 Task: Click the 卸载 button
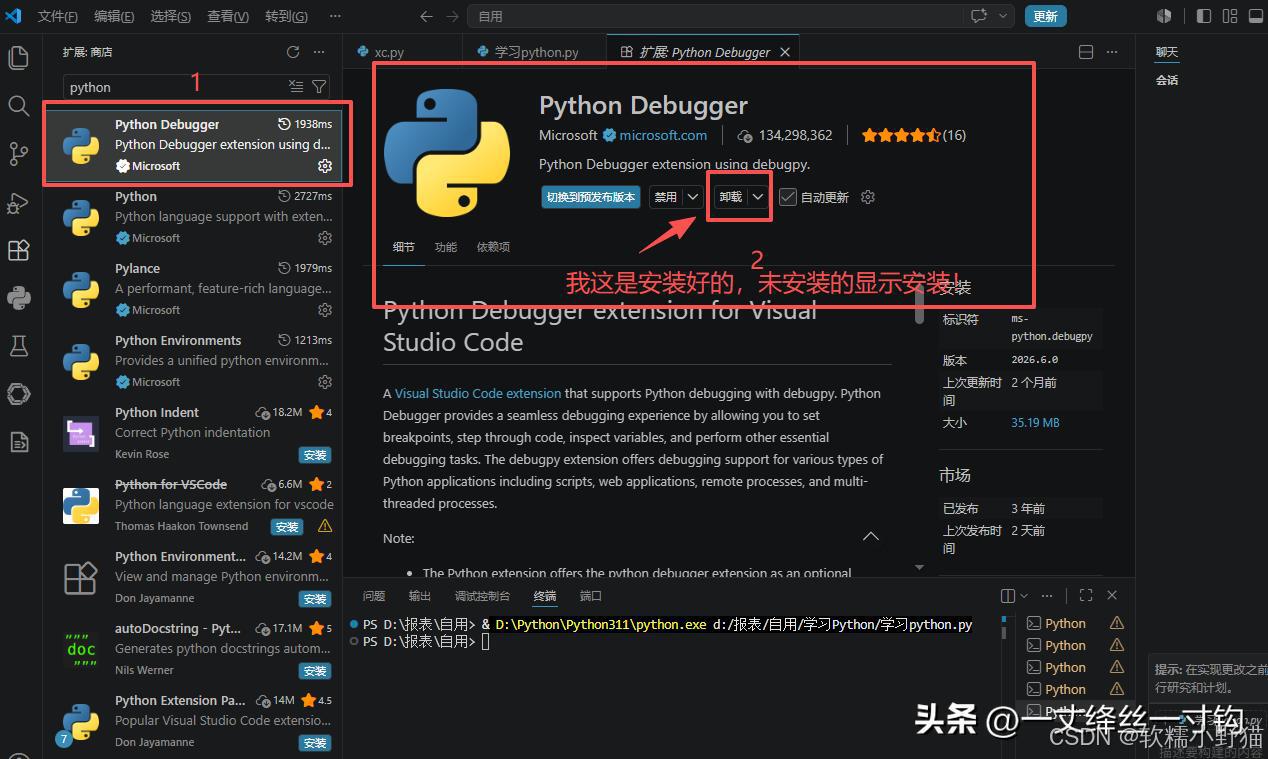pyautogui.click(x=731, y=197)
